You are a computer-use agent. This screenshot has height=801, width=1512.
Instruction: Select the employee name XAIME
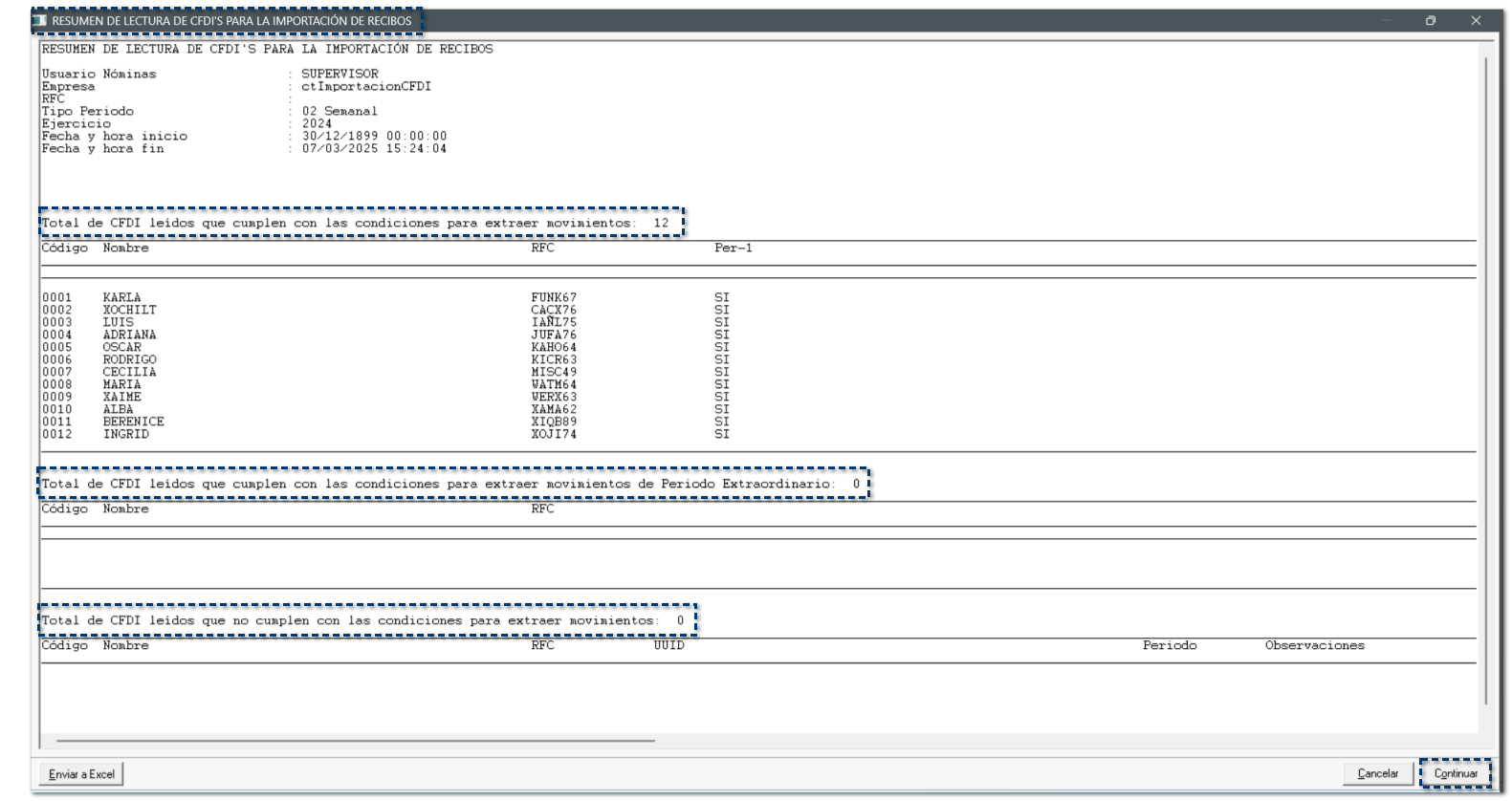(121, 397)
